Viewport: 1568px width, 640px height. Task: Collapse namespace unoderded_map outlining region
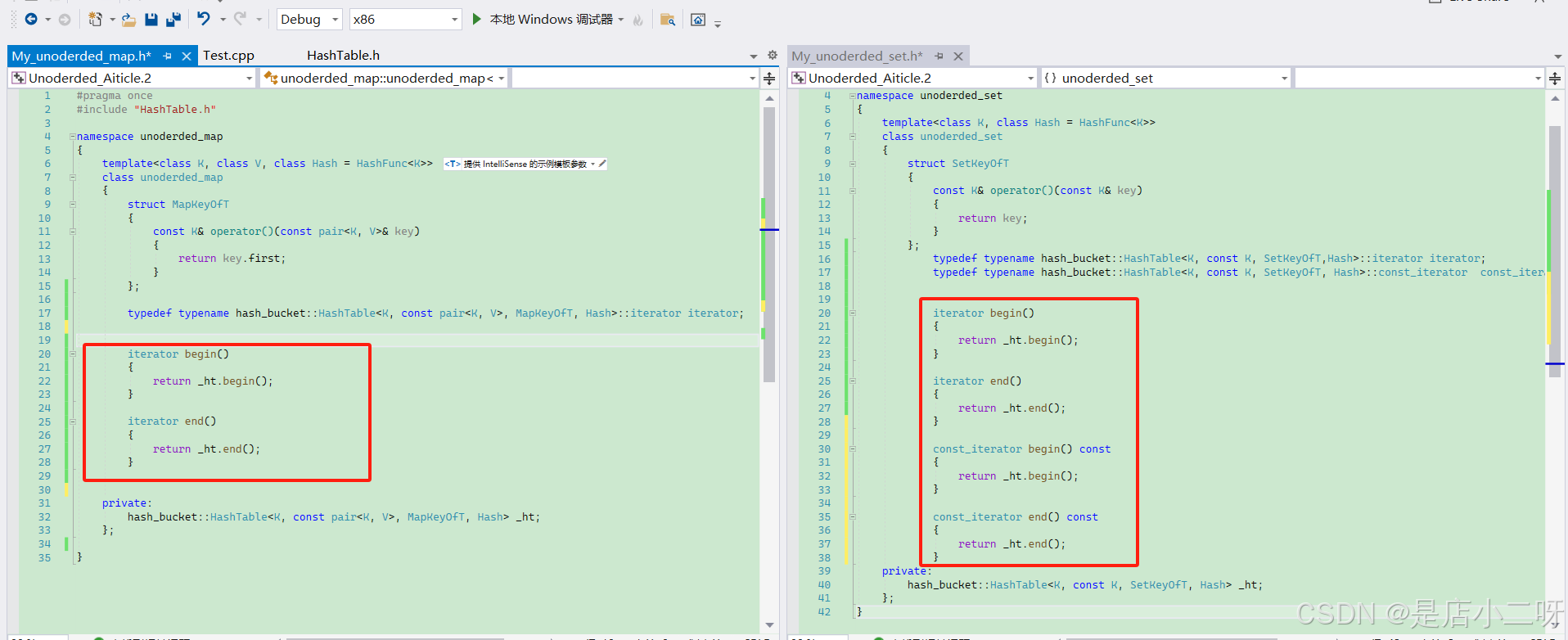(x=72, y=137)
